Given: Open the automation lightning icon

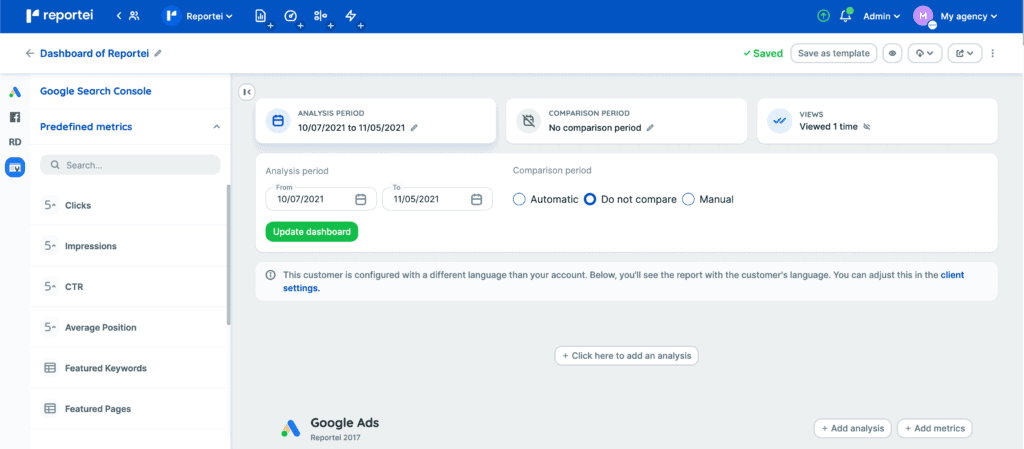Looking at the screenshot, I should [x=351, y=16].
